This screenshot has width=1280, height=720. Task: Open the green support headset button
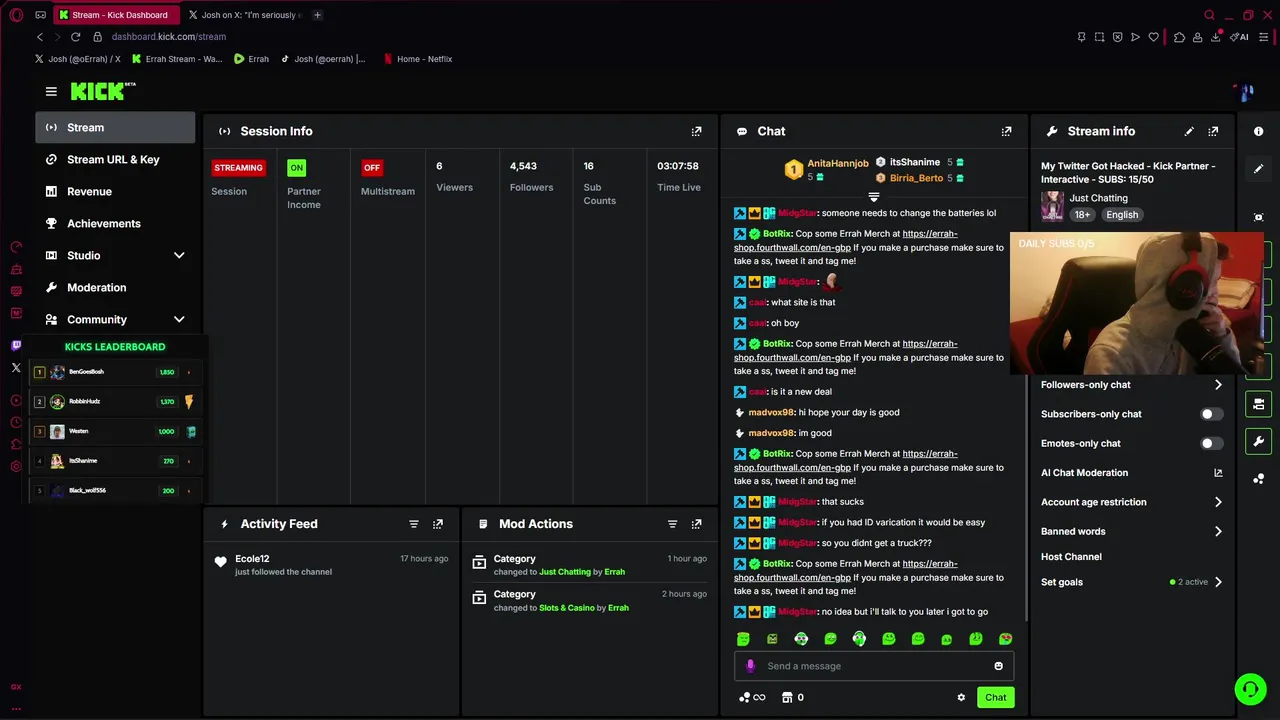[x=1250, y=689]
